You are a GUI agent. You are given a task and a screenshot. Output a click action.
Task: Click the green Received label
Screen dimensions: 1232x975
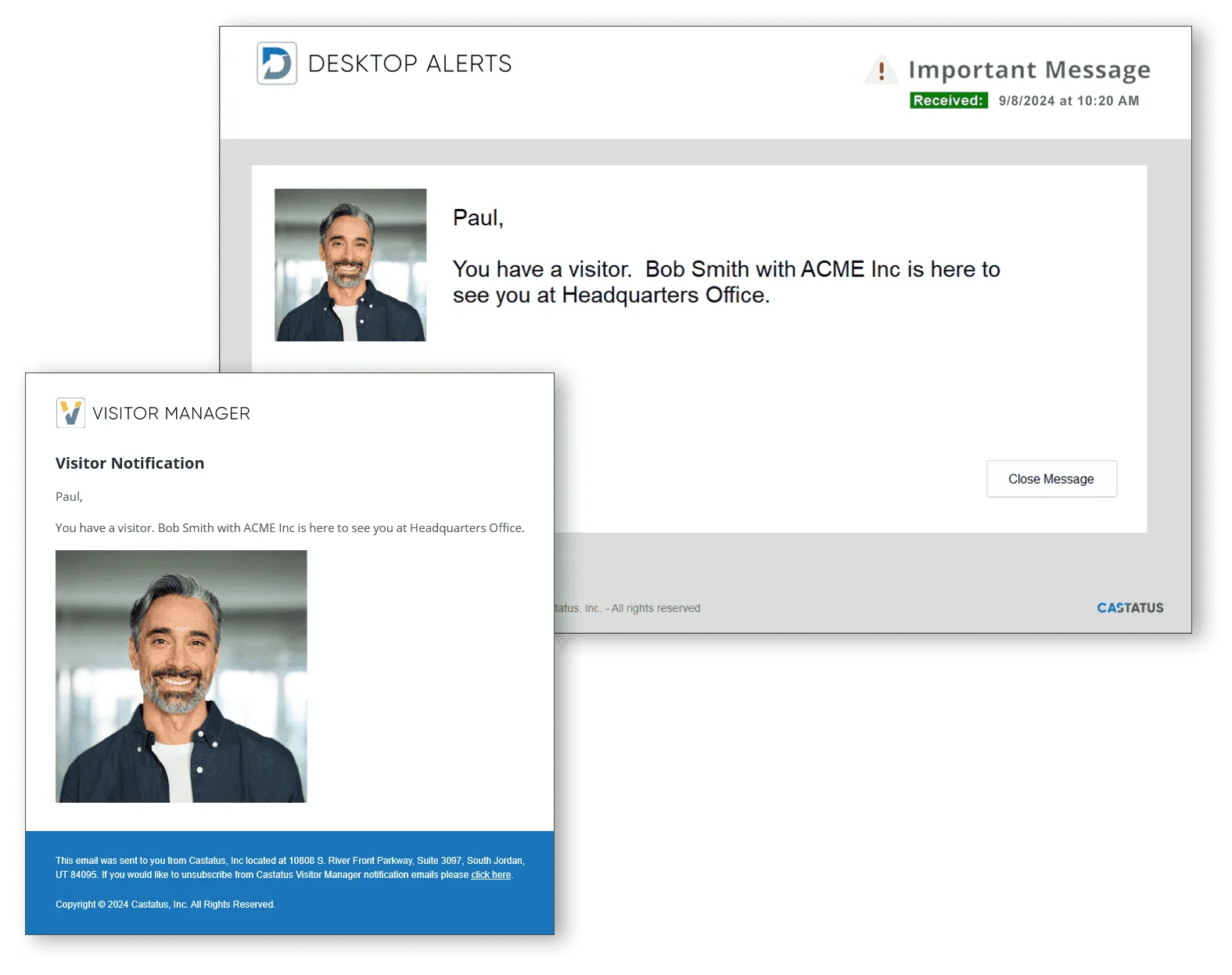948,100
